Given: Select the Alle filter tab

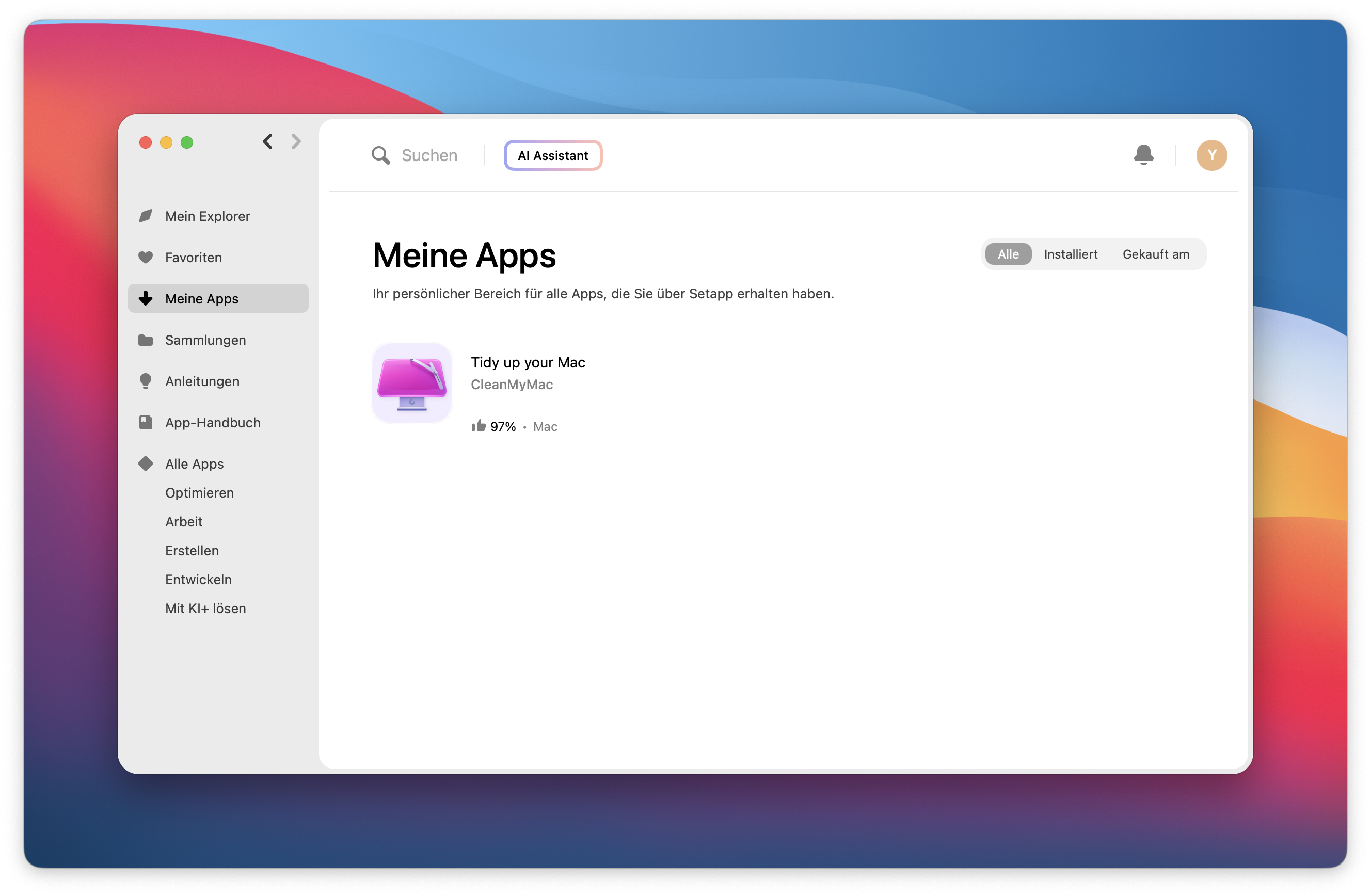Looking at the screenshot, I should 1008,254.
